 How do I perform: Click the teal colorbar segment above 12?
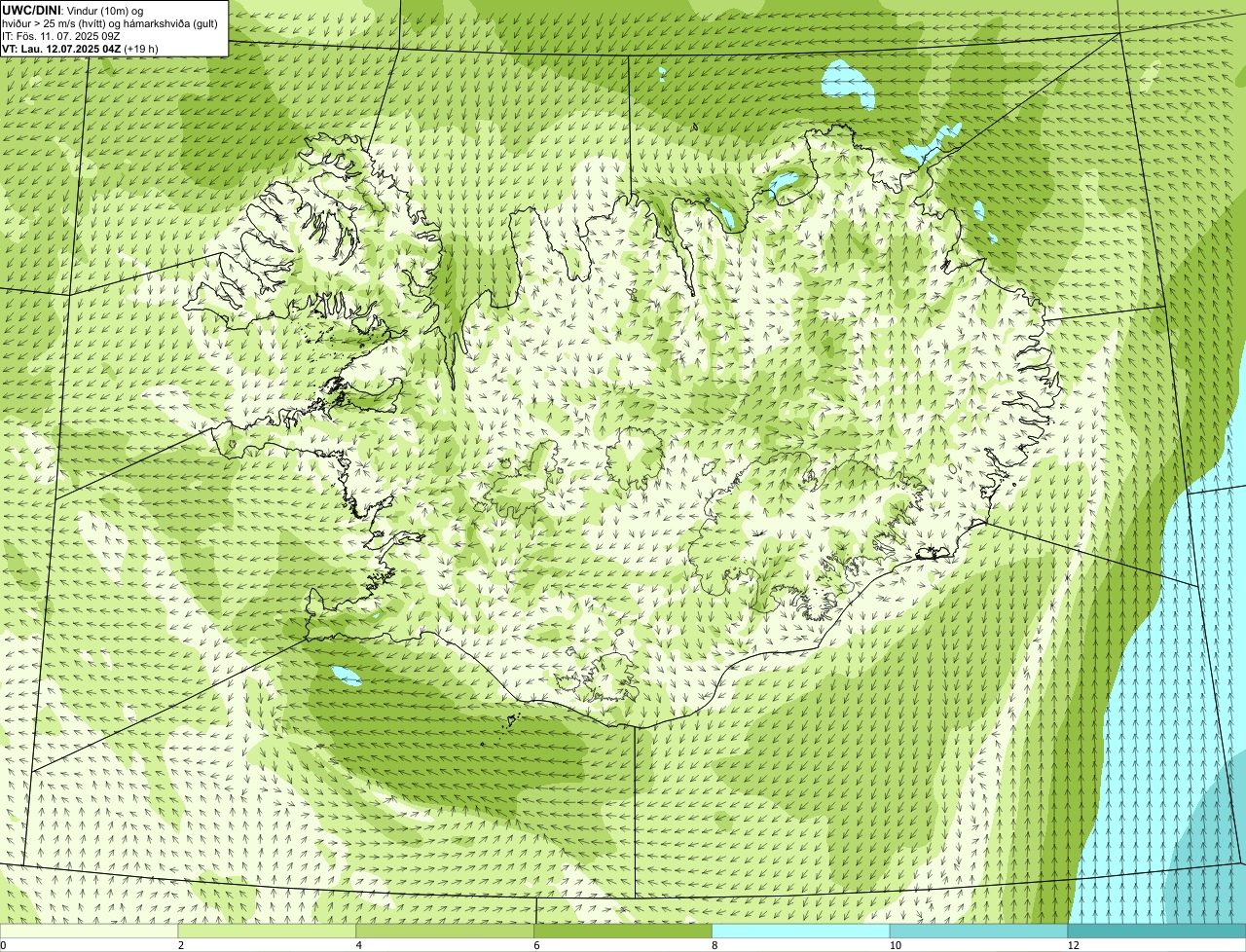click(x=1156, y=932)
